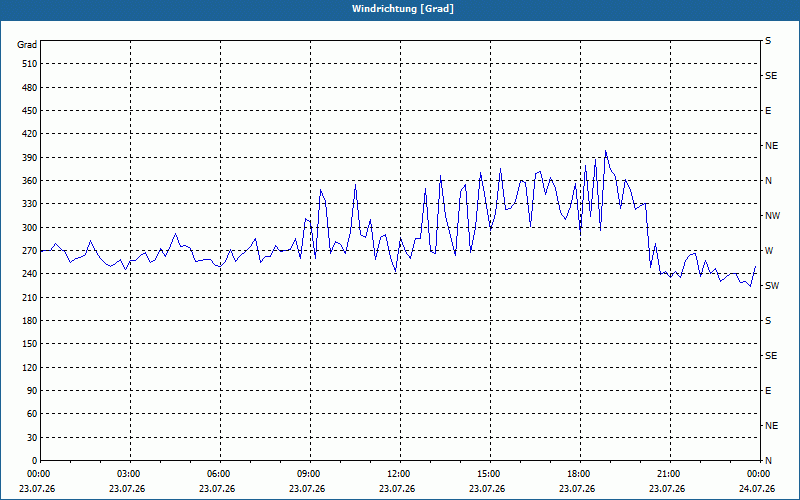Click the 180 degree axis label
The height and width of the screenshot is (500, 800).
coord(30,321)
